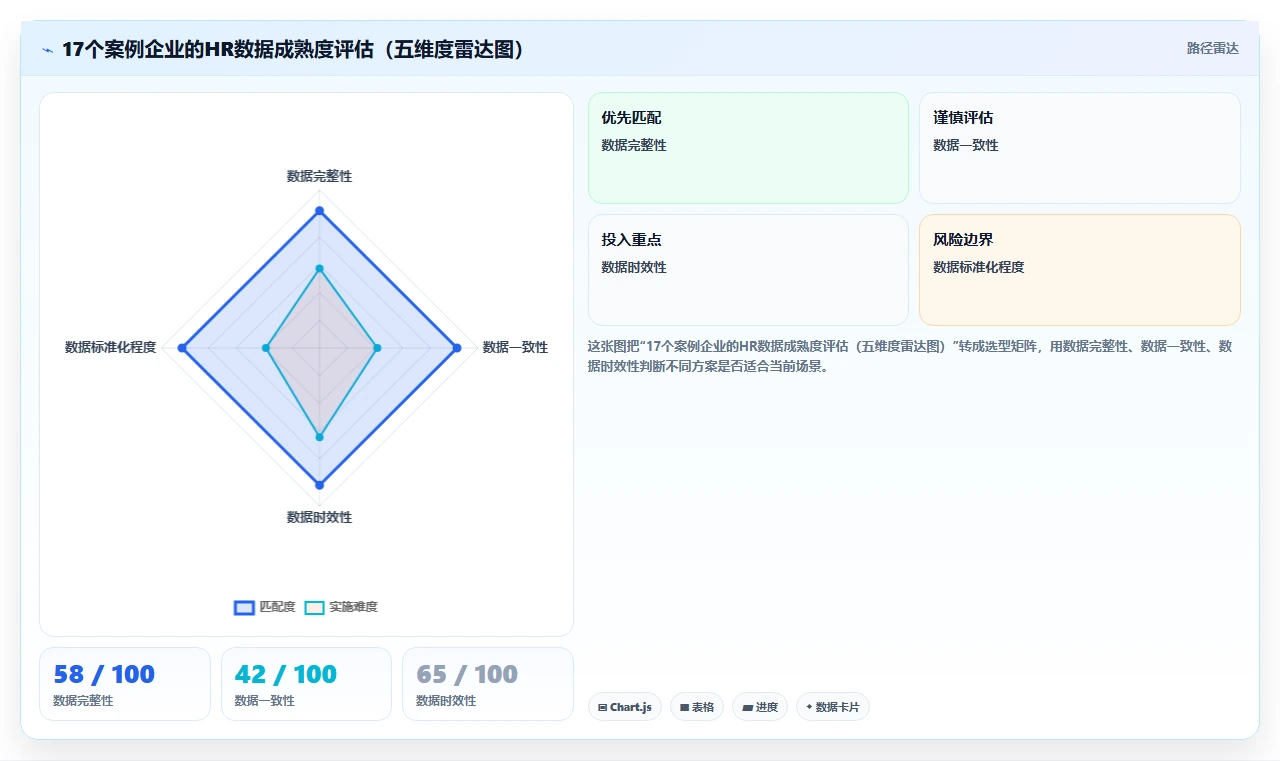
Task: Click 数据时效性 text in 投入重点 card
Action: pos(634,267)
